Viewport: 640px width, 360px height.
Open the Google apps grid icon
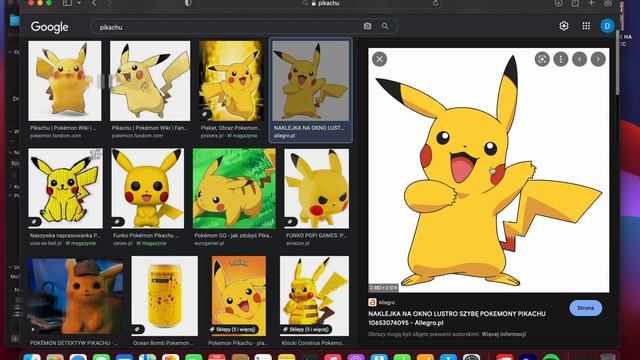click(x=586, y=26)
